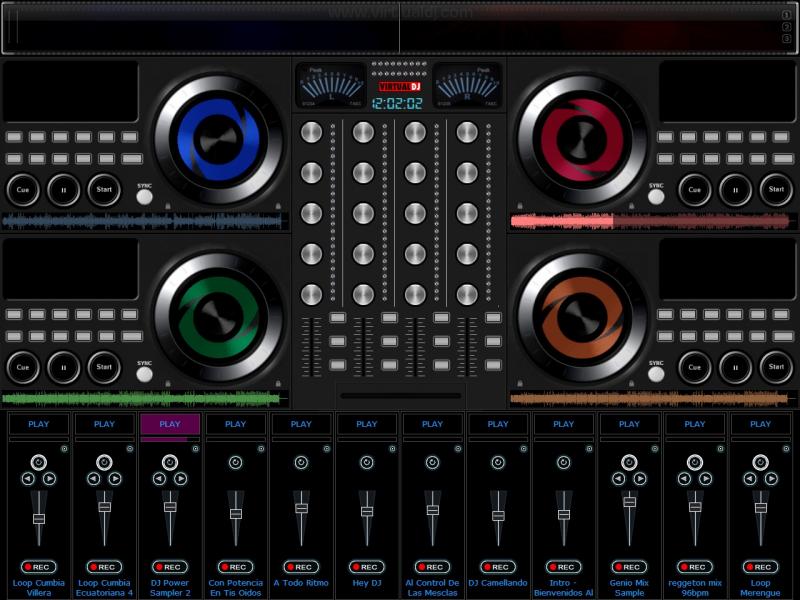Pause the orange deck

736,367
